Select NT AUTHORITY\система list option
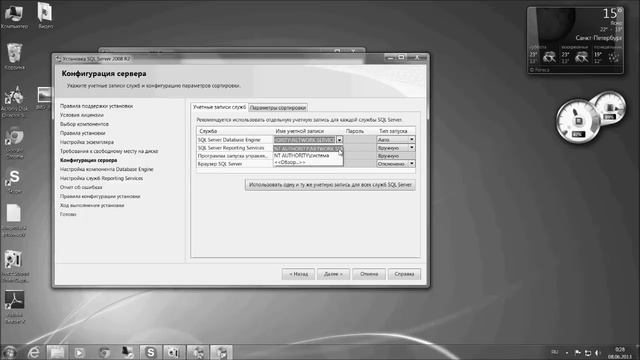640x360 pixels. tap(308, 156)
